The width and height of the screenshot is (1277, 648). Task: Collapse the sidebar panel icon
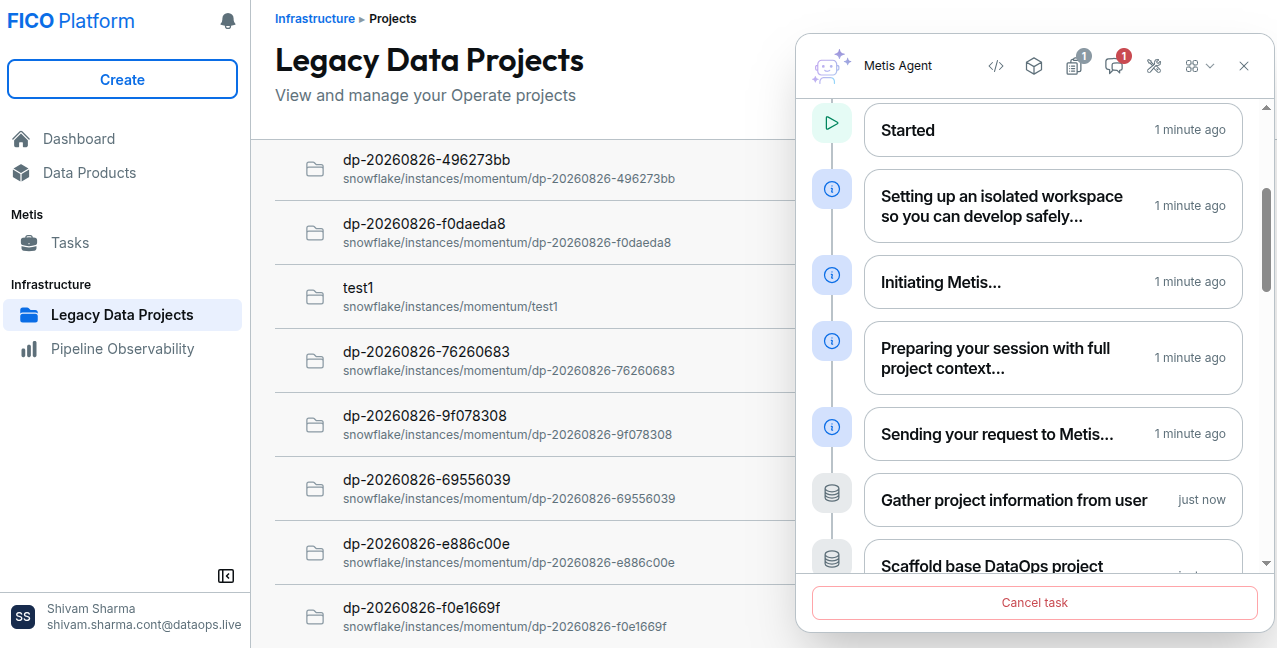pyautogui.click(x=226, y=576)
